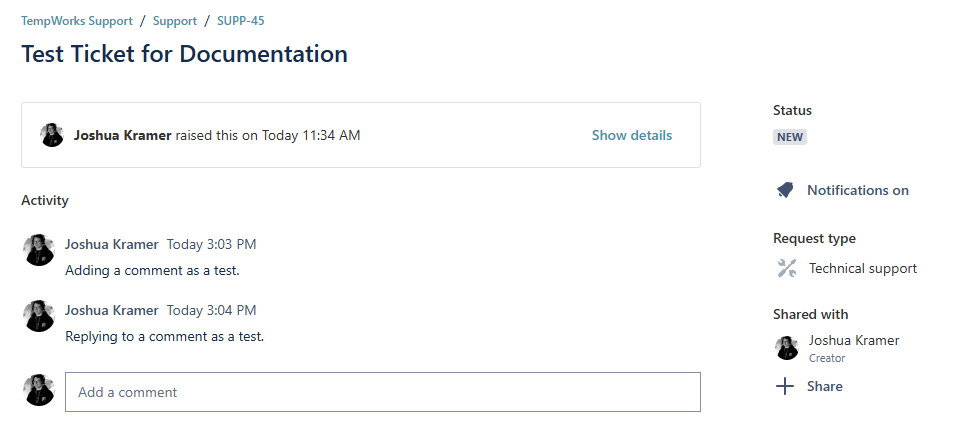Click into the Add a comment field
This screenshot has width=957, height=438.
pyautogui.click(x=382, y=392)
